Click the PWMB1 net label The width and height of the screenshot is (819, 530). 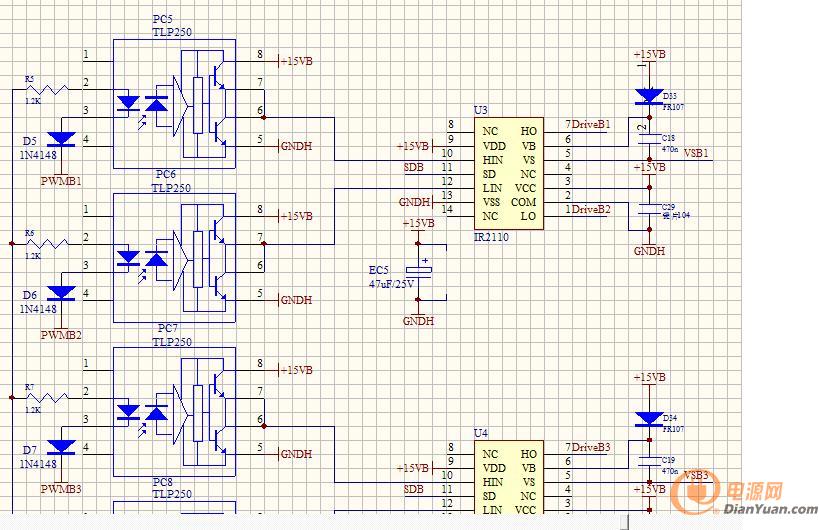61,181
